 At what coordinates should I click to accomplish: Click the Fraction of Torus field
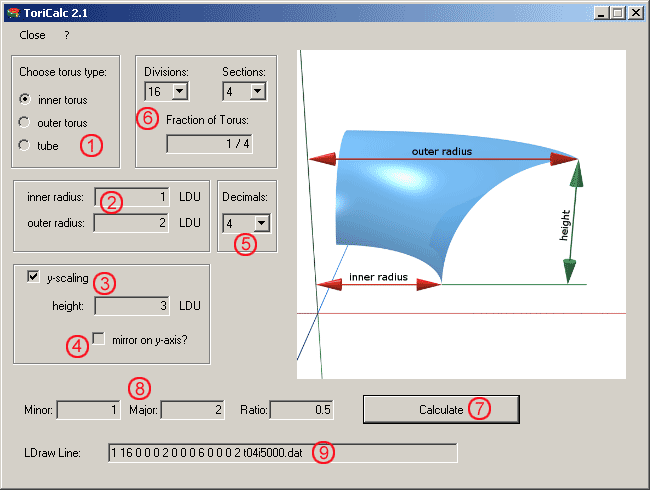(x=209, y=144)
